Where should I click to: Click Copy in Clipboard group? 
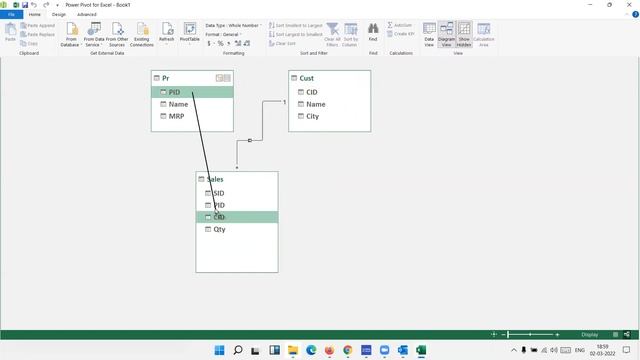click(29, 43)
